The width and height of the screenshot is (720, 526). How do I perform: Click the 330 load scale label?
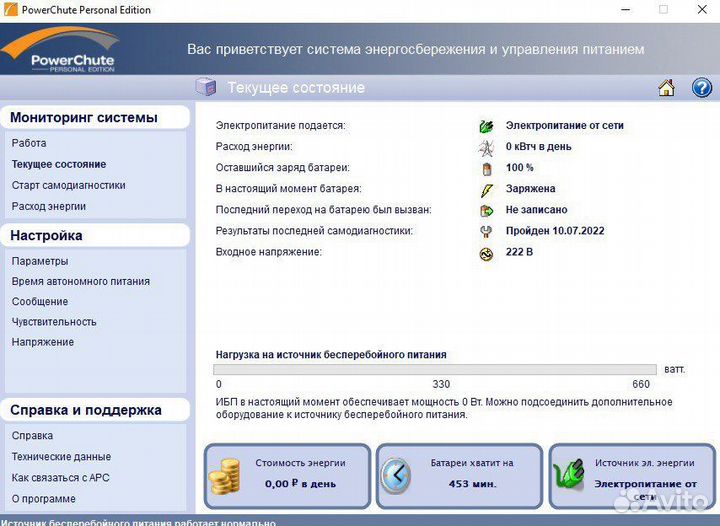[441, 384]
